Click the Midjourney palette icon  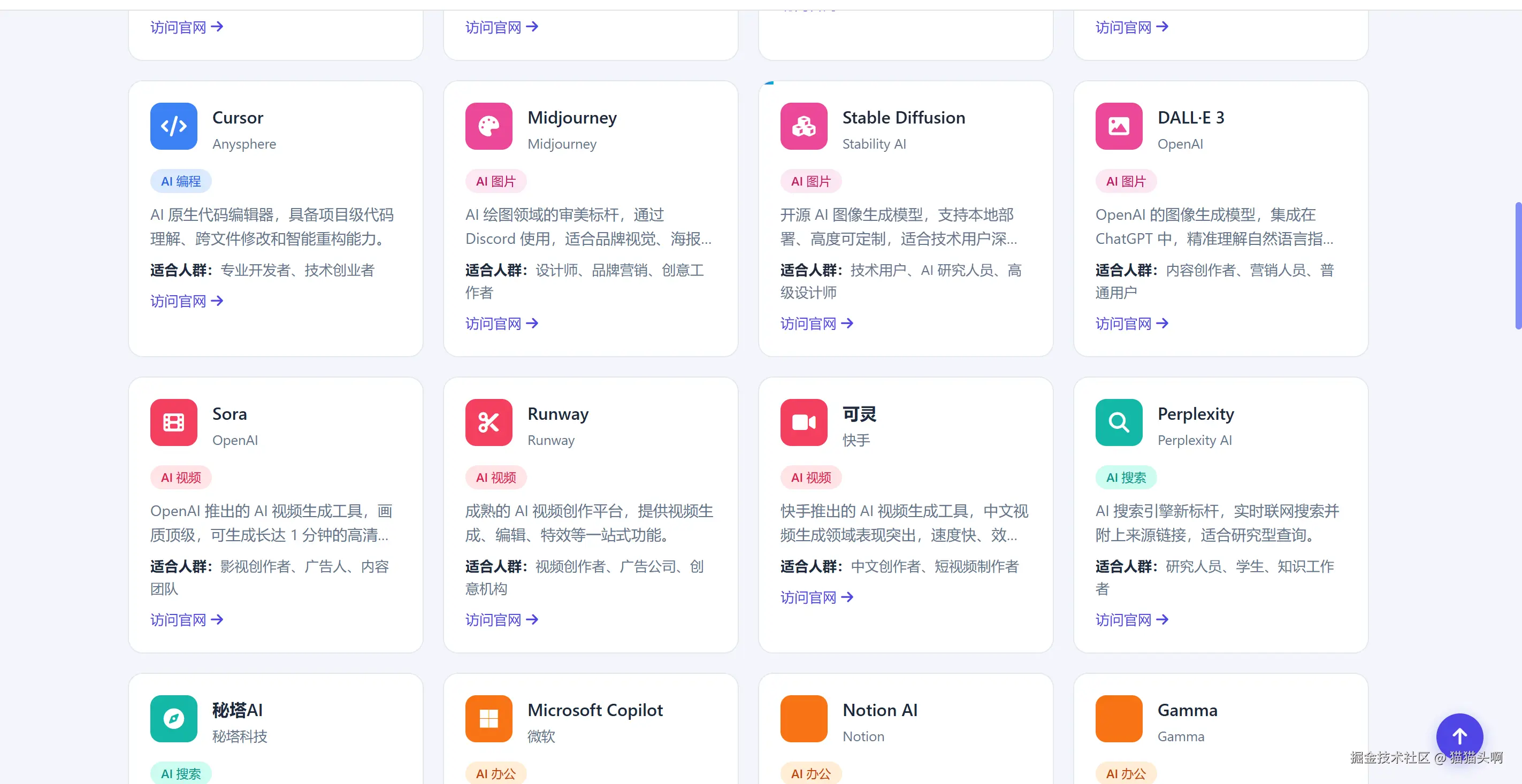[x=488, y=126]
